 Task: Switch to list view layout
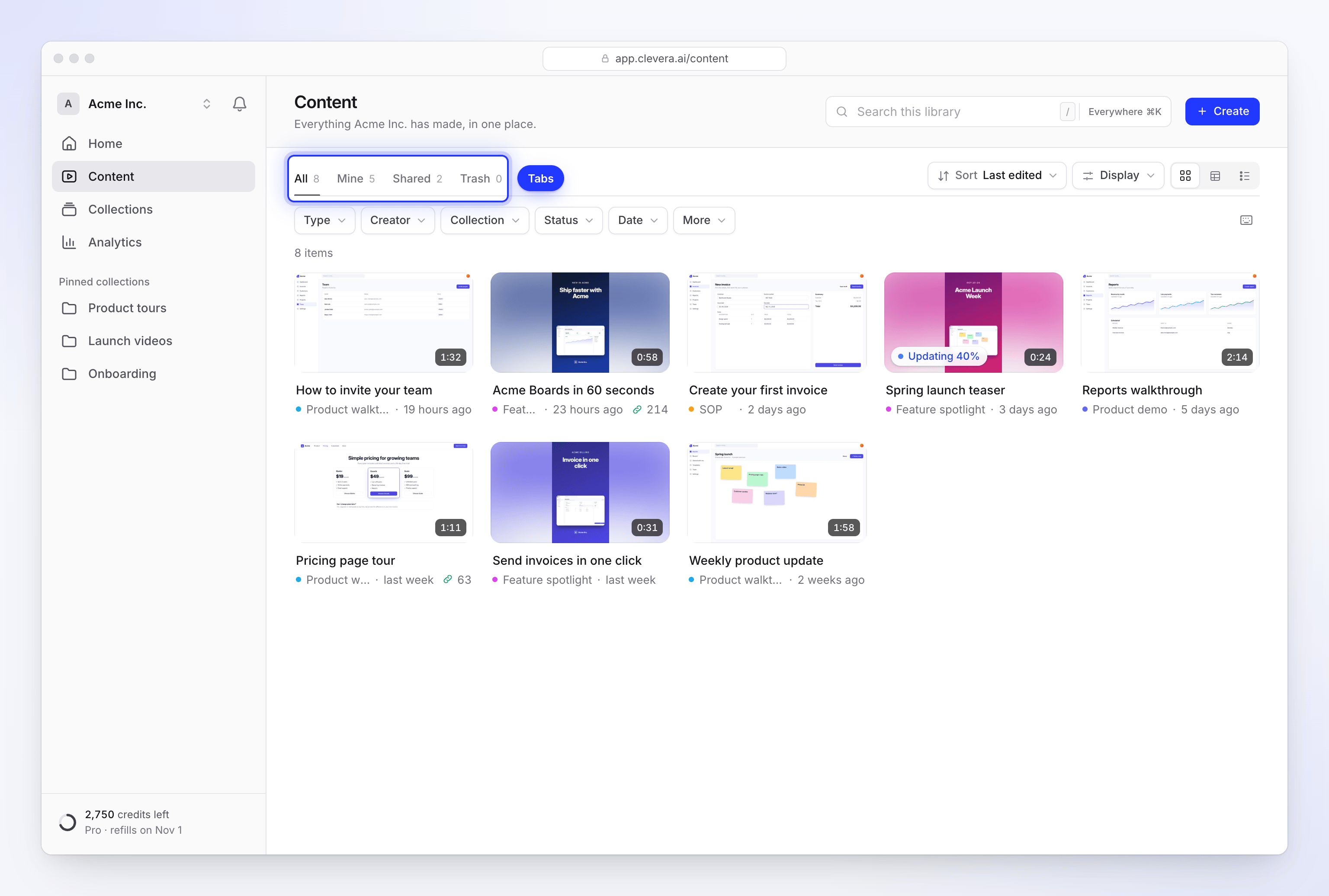1244,176
